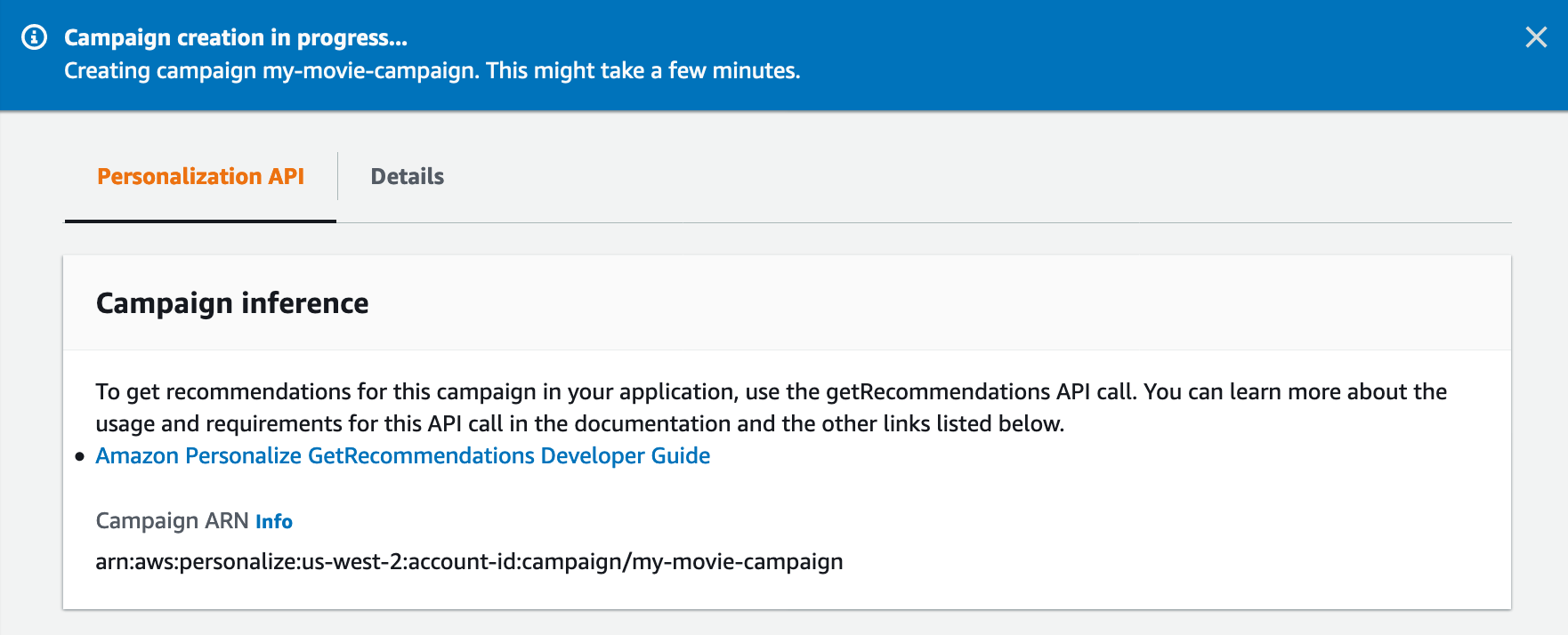
Task: Click the Campaign ARN field label
Action: 172,520
